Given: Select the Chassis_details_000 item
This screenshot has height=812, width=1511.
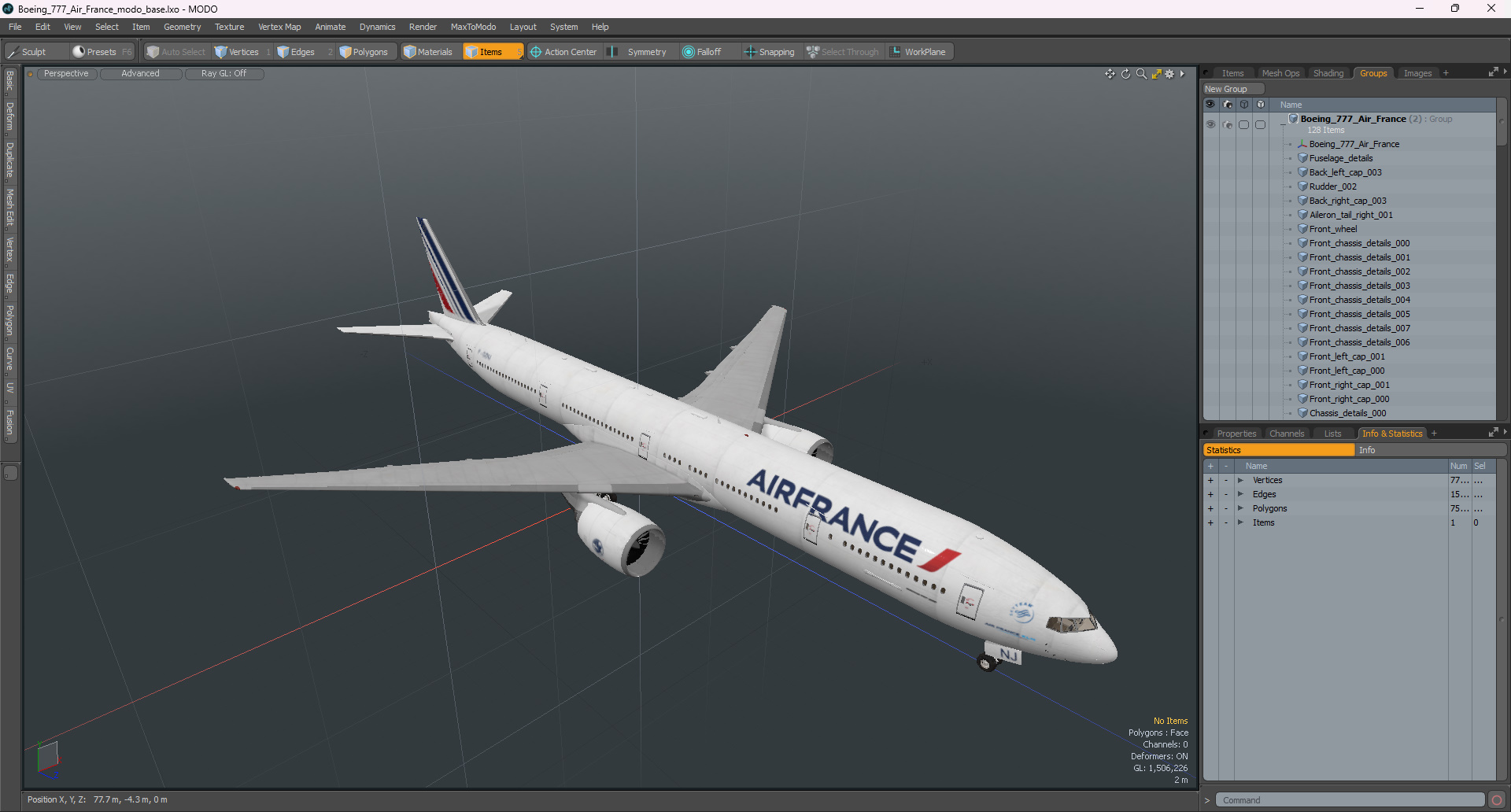Looking at the screenshot, I should (x=1347, y=413).
